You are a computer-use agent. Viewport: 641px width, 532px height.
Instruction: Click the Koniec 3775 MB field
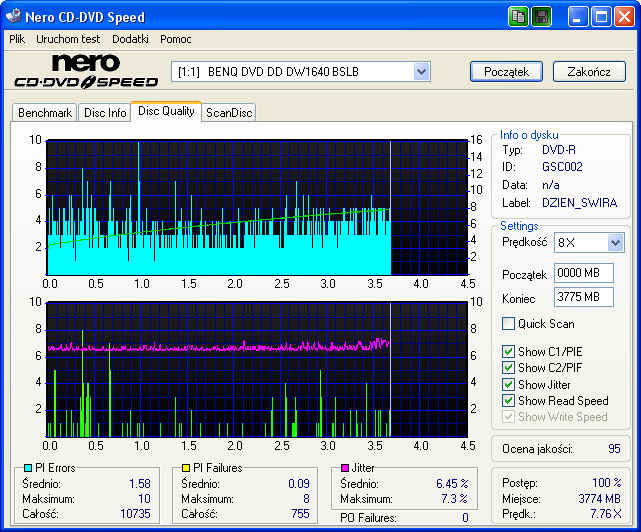coord(584,296)
